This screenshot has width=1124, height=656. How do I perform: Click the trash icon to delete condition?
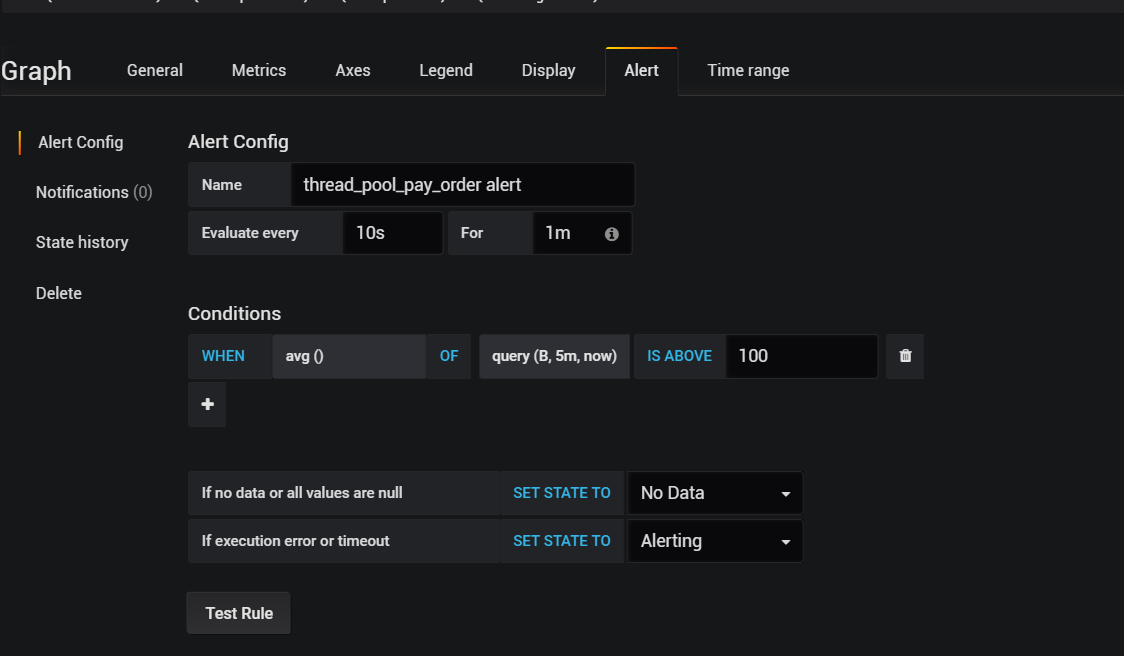click(x=905, y=356)
